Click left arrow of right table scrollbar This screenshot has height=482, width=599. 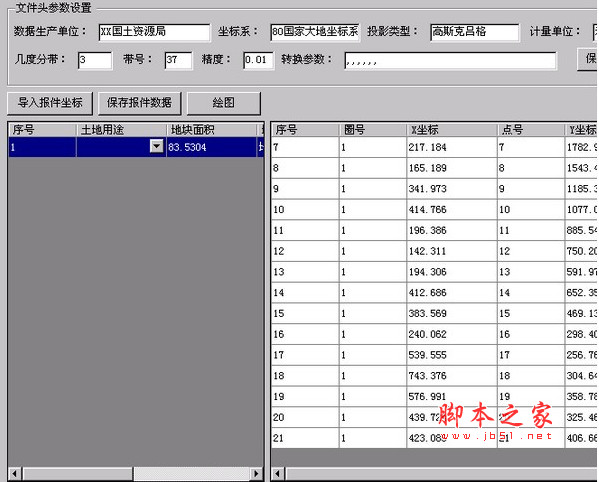coord(278,474)
